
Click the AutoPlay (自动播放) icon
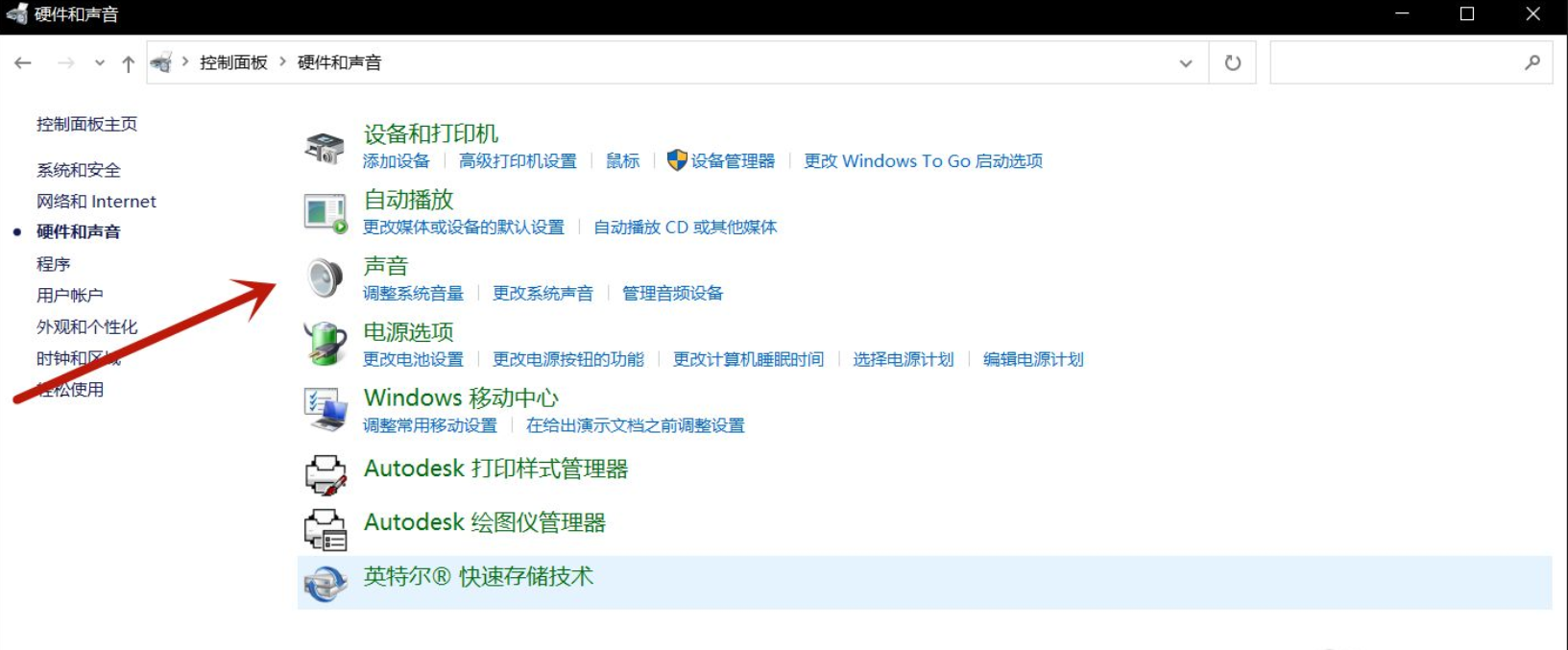click(326, 213)
